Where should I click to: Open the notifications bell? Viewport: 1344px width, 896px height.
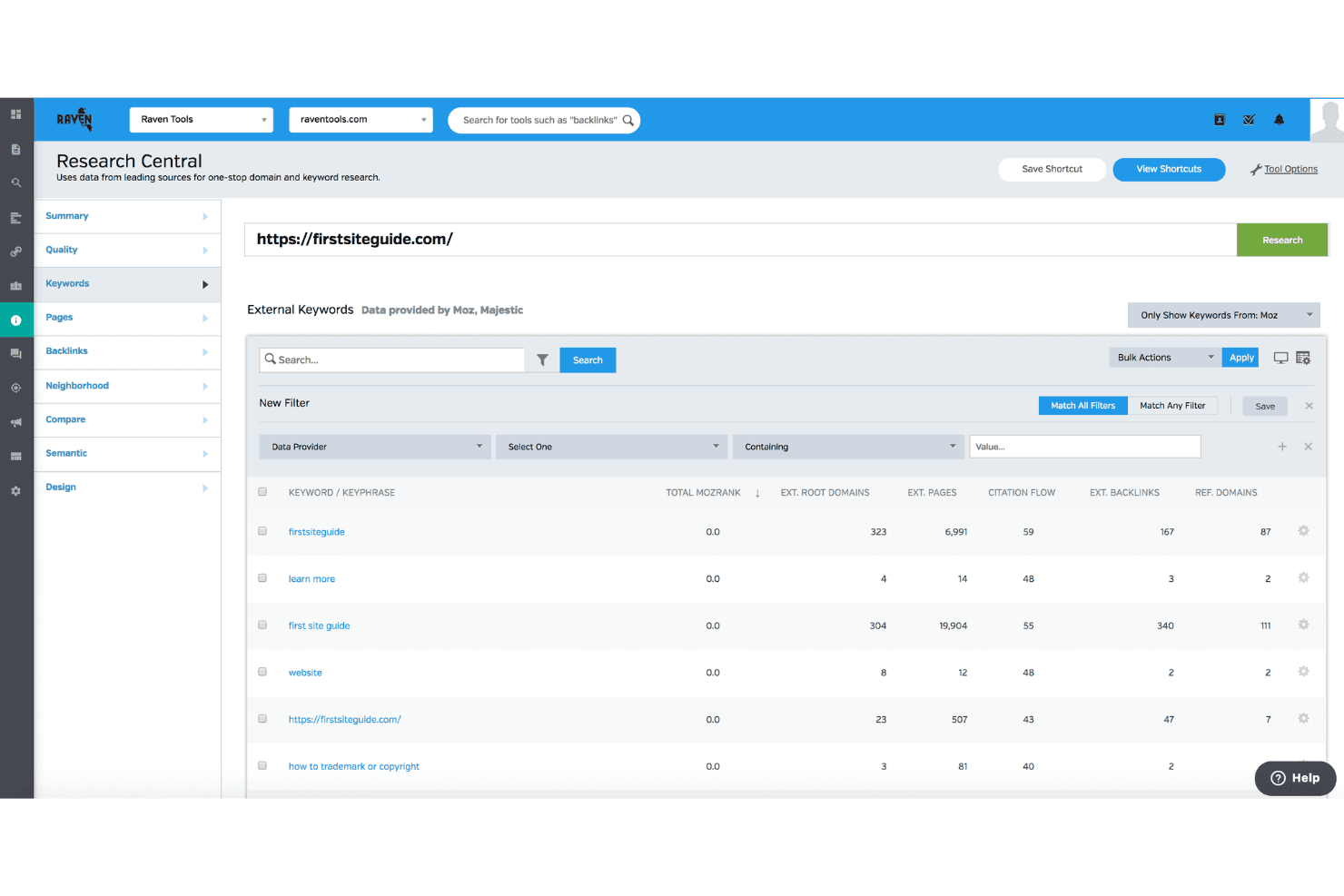click(x=1279, y=120)
